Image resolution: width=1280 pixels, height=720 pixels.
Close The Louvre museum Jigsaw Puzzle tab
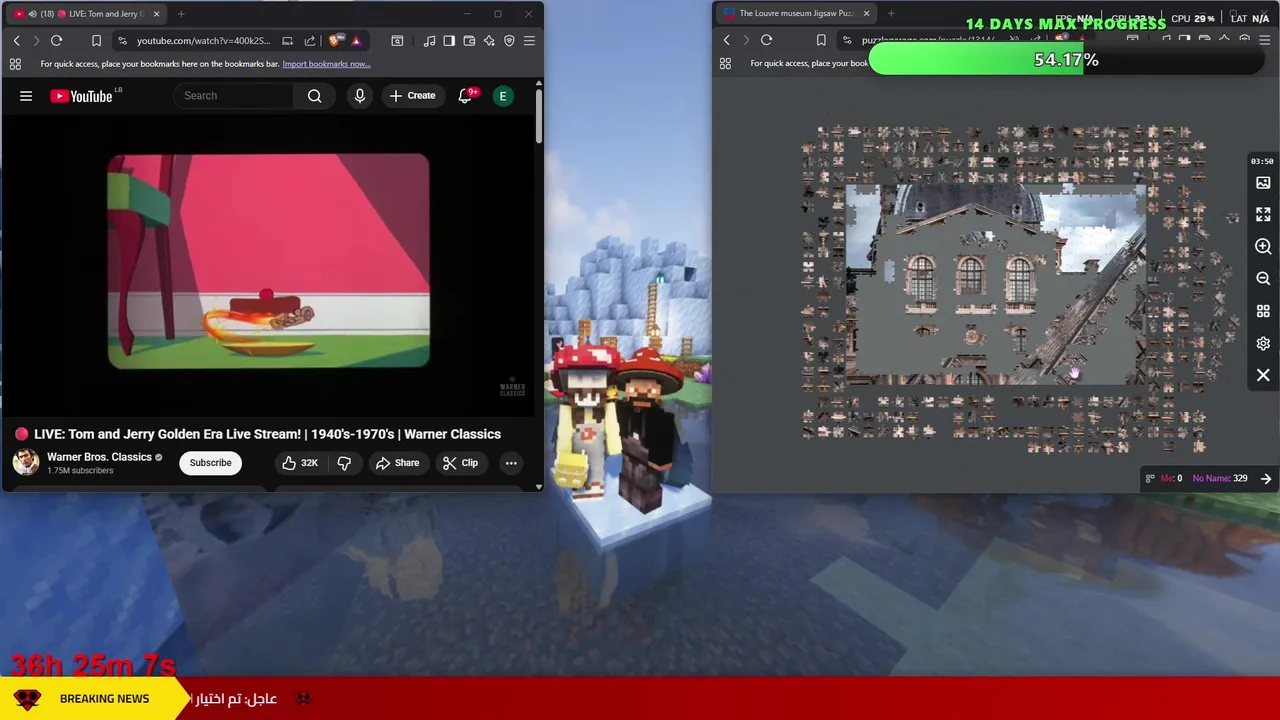click(x=866, y=14)
